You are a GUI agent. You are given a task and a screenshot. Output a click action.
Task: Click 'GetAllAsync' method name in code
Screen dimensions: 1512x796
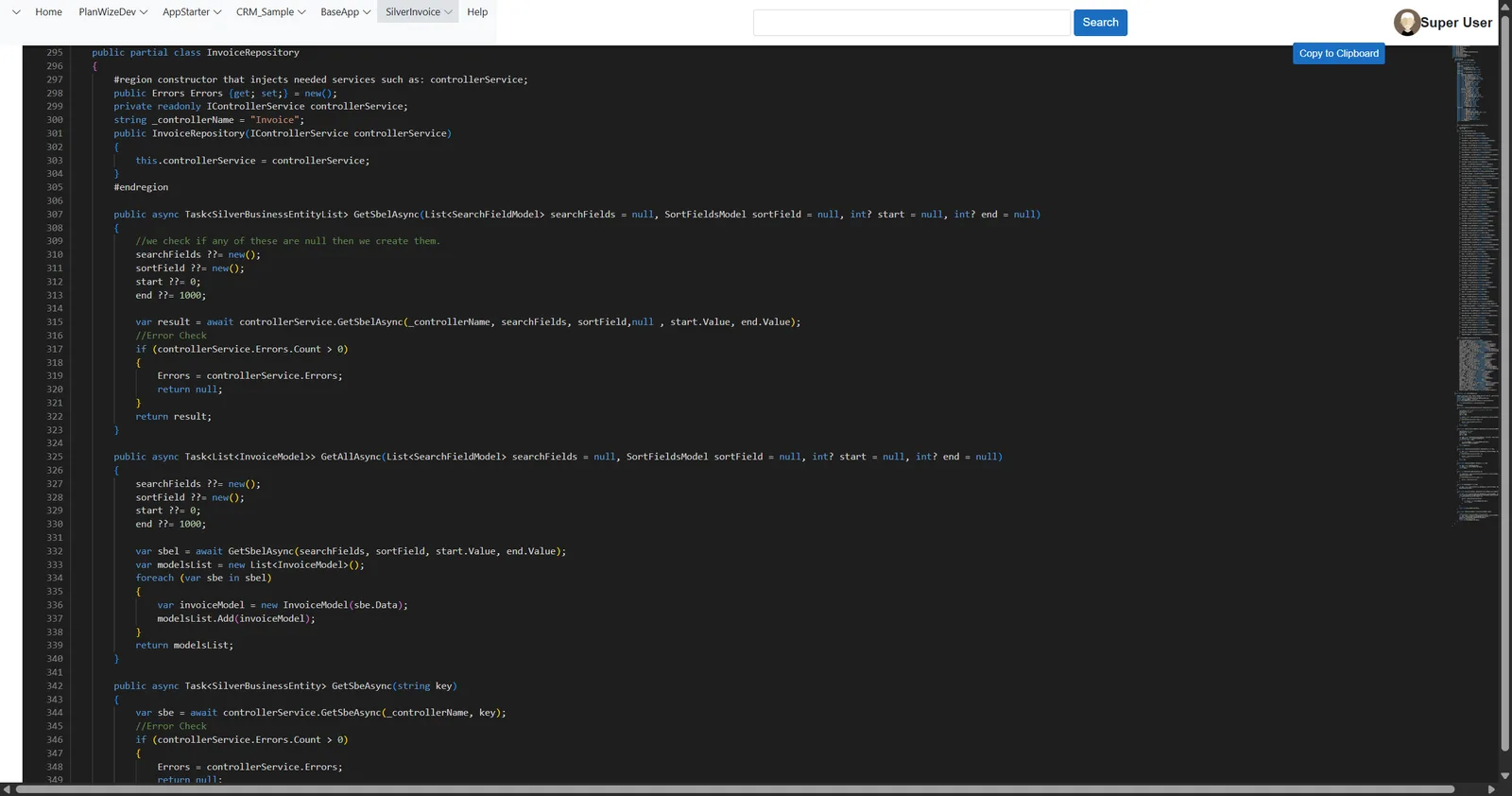(351, 457)
